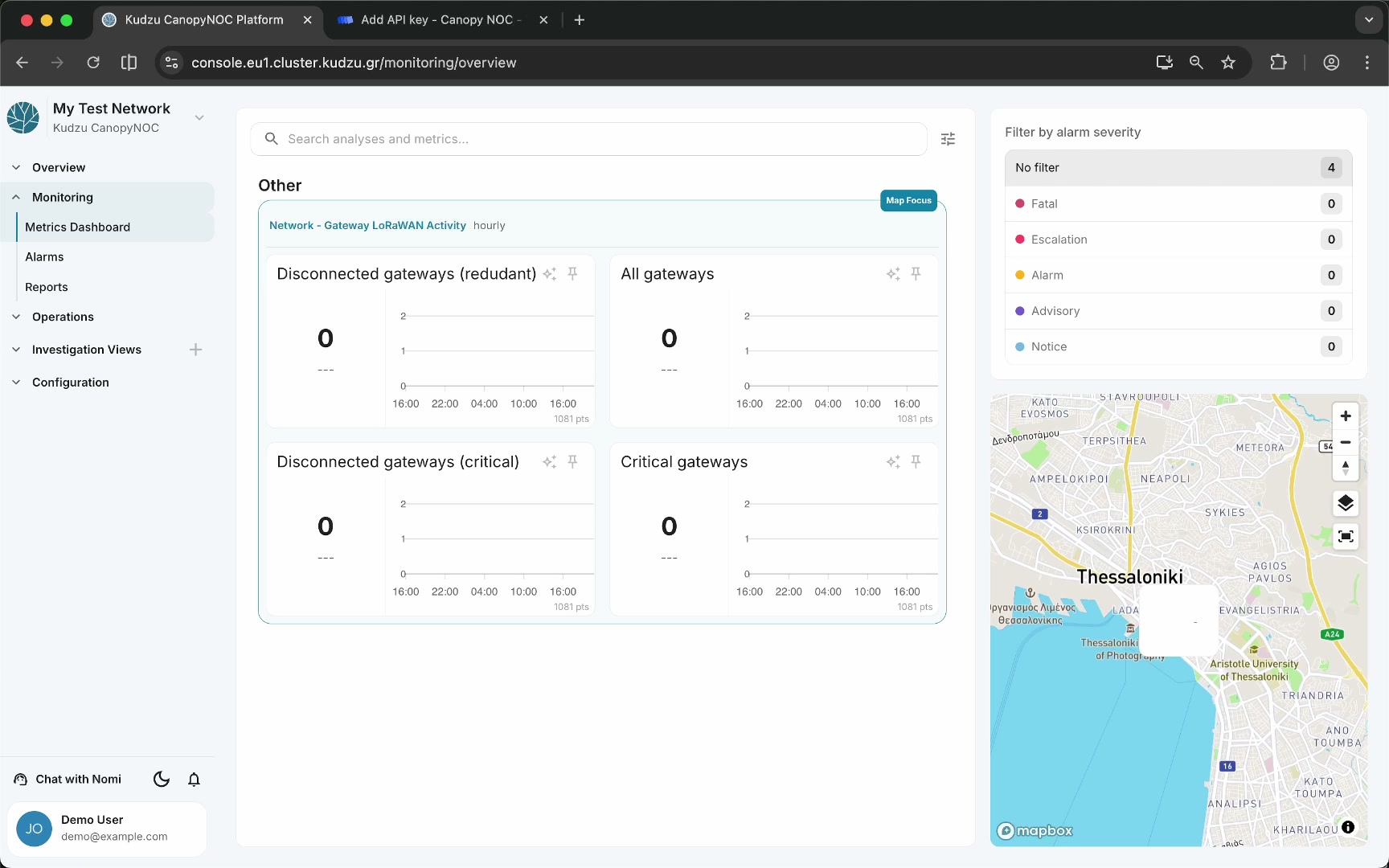The image size is (1389, 868).
Task: Select No filter severity option
Action: [1178, 168]
